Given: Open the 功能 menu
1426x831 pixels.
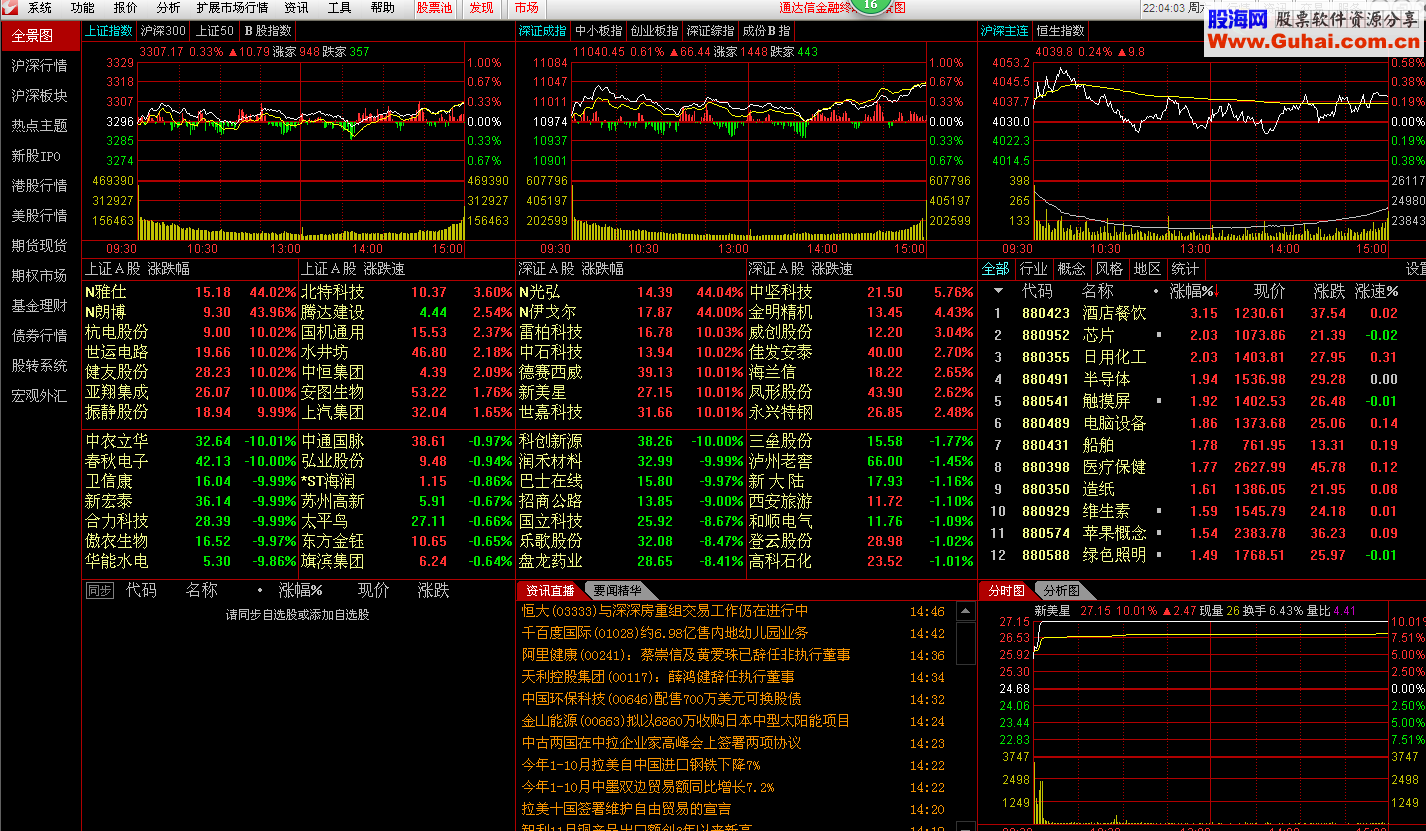Looking at the screenshot, I should coord(83,8).
